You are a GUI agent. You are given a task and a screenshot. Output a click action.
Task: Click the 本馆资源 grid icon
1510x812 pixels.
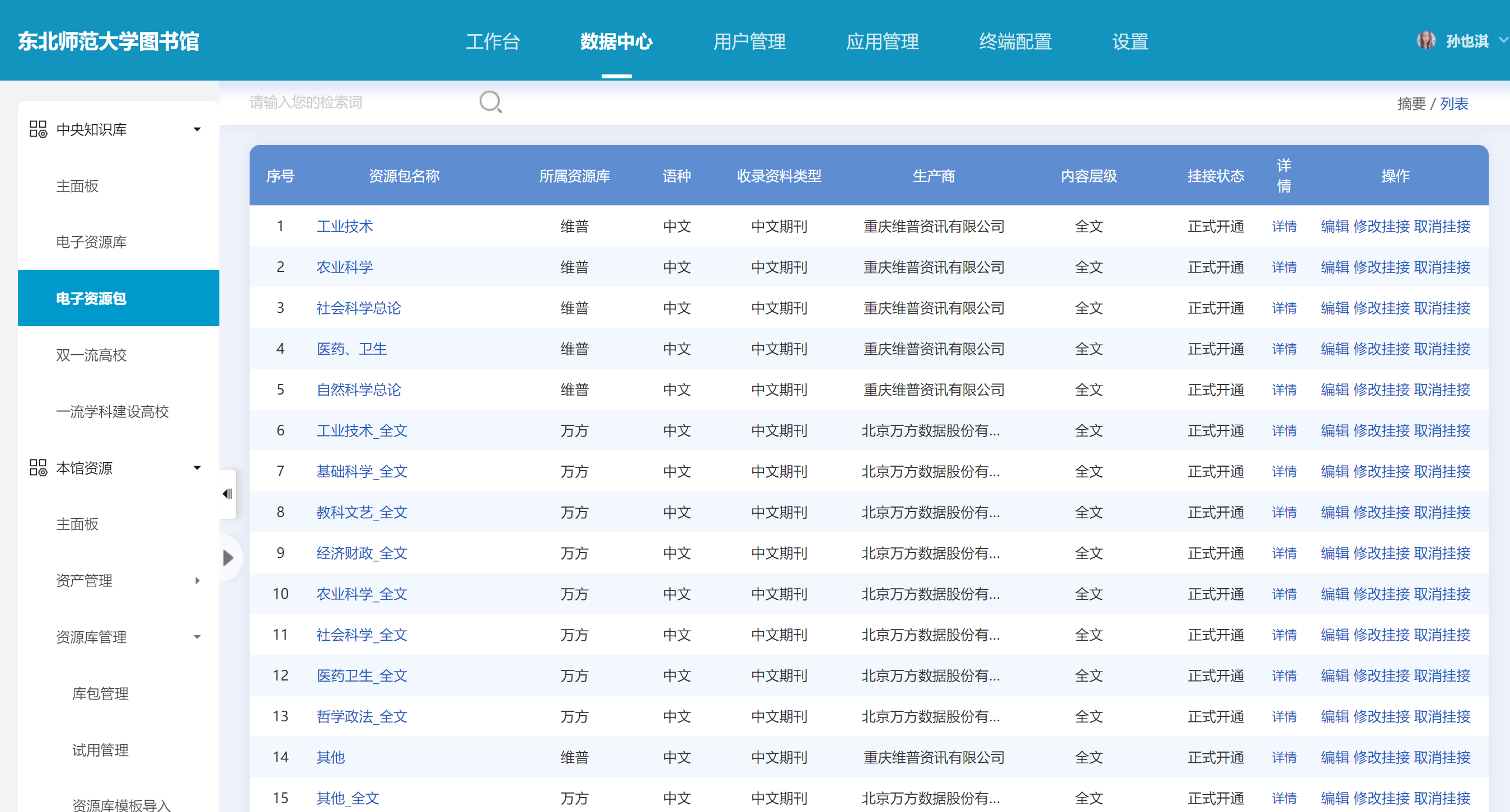pos(38,467)
